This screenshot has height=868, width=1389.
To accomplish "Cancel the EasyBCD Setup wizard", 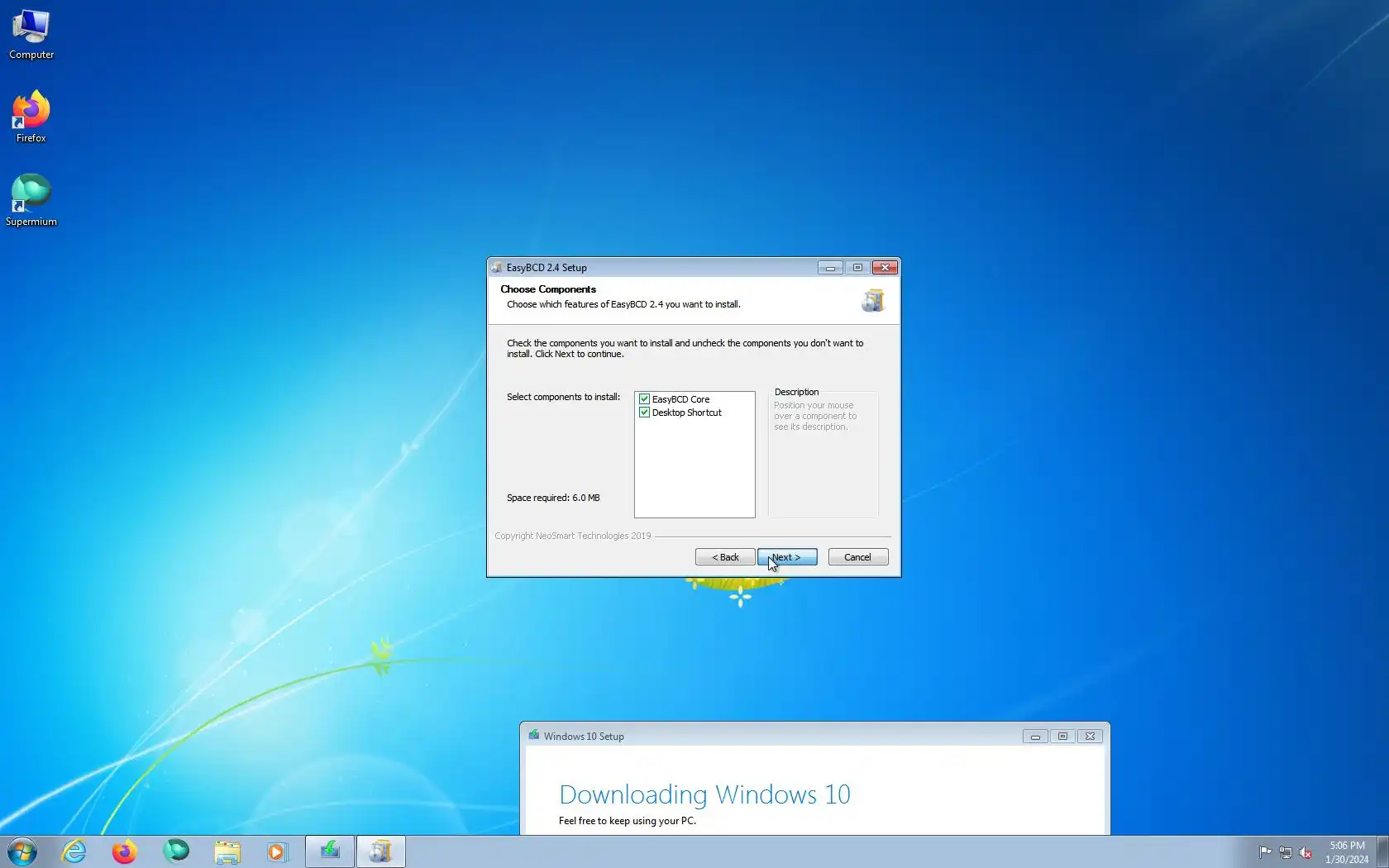I will pos(858,557).
